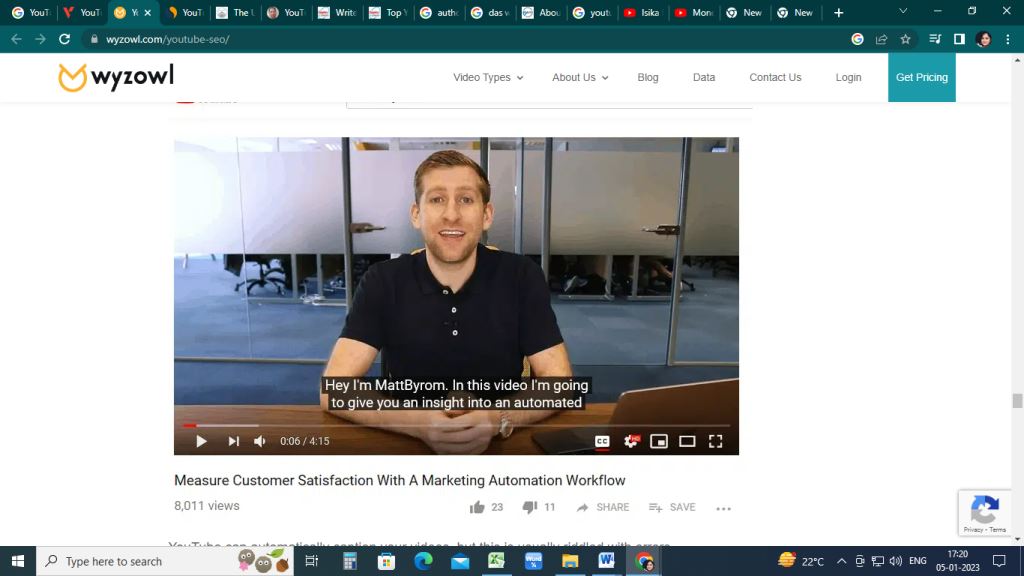Click SAVE to playlist

click(672, 507)
